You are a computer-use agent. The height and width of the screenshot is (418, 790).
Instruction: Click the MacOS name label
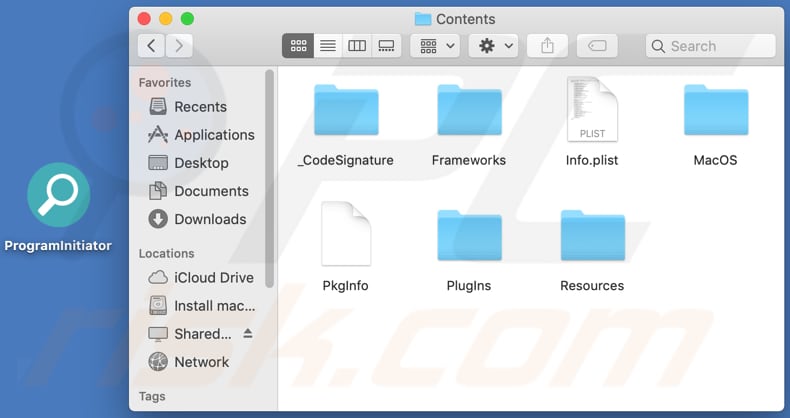click(715, 161)
